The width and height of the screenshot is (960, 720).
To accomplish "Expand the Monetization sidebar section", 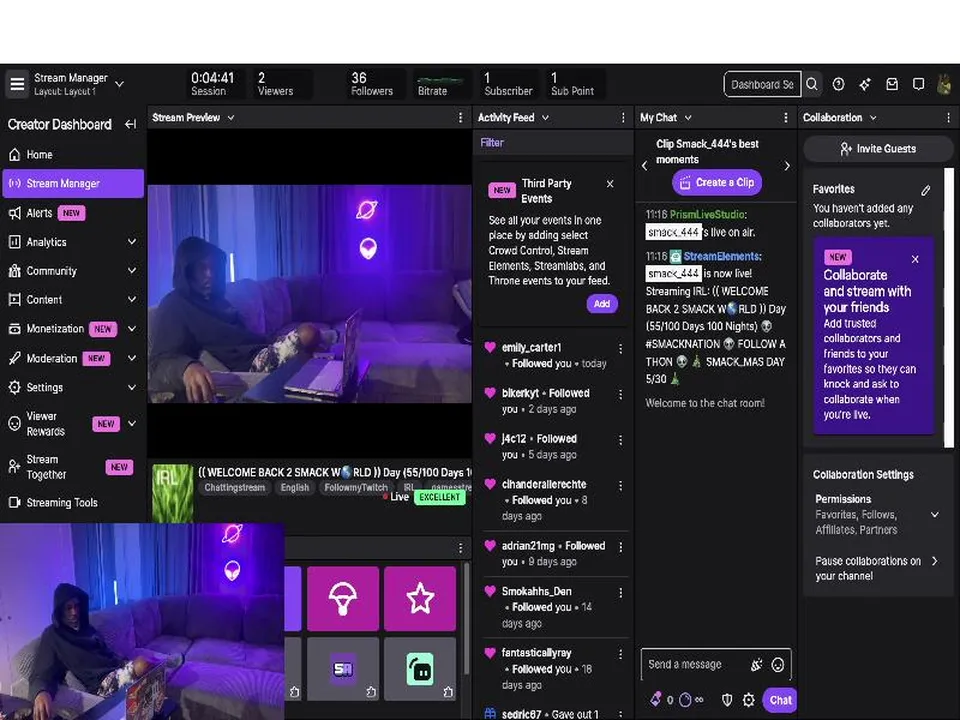I will click(132, 329).
